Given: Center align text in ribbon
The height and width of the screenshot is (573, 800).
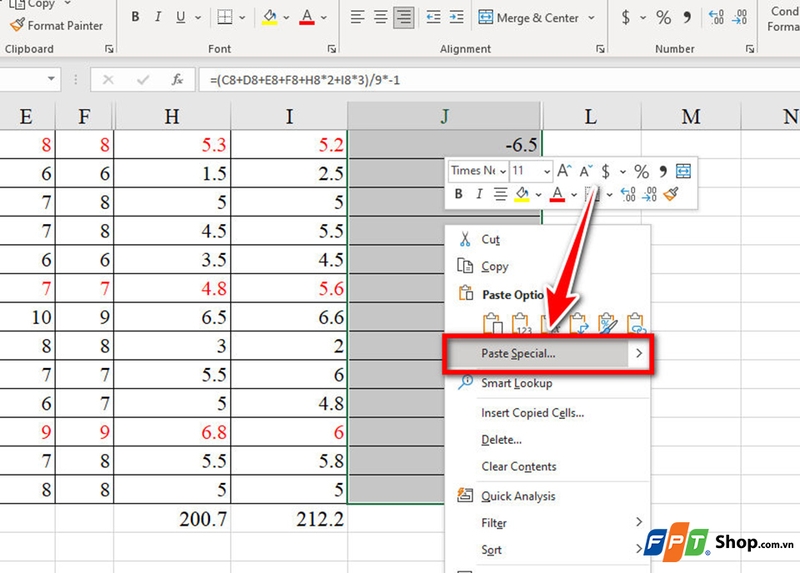Looking at the screenshot, I should point(381,17).
